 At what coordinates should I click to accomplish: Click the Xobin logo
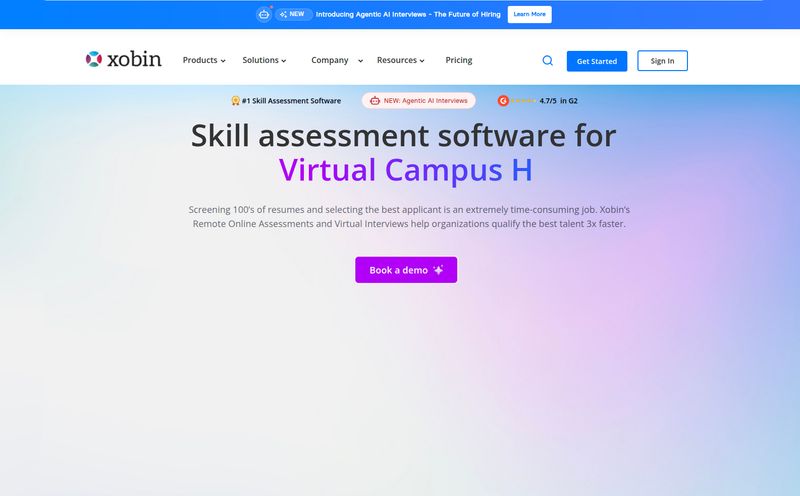(123, 60)
